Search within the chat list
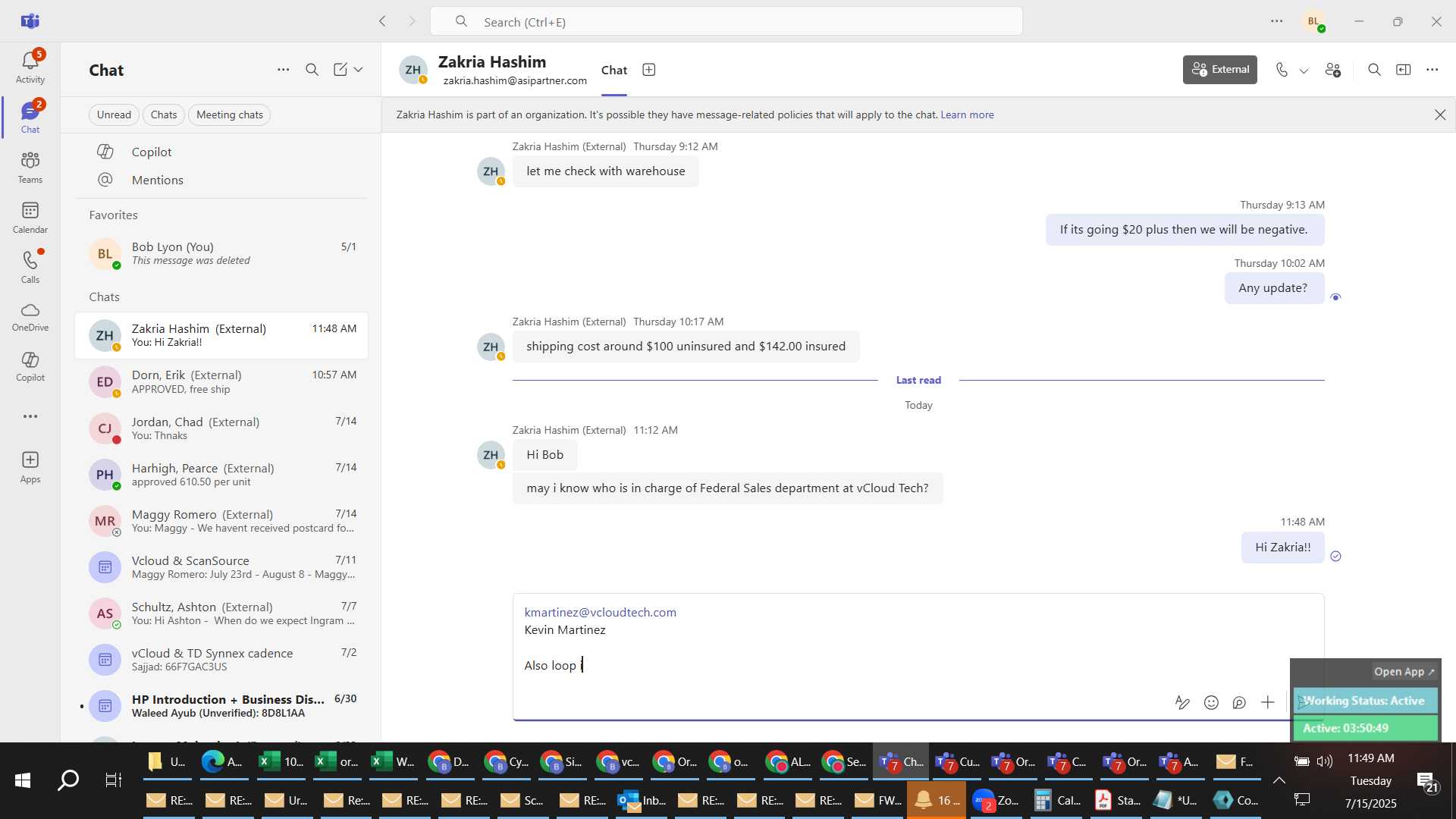 312,70
